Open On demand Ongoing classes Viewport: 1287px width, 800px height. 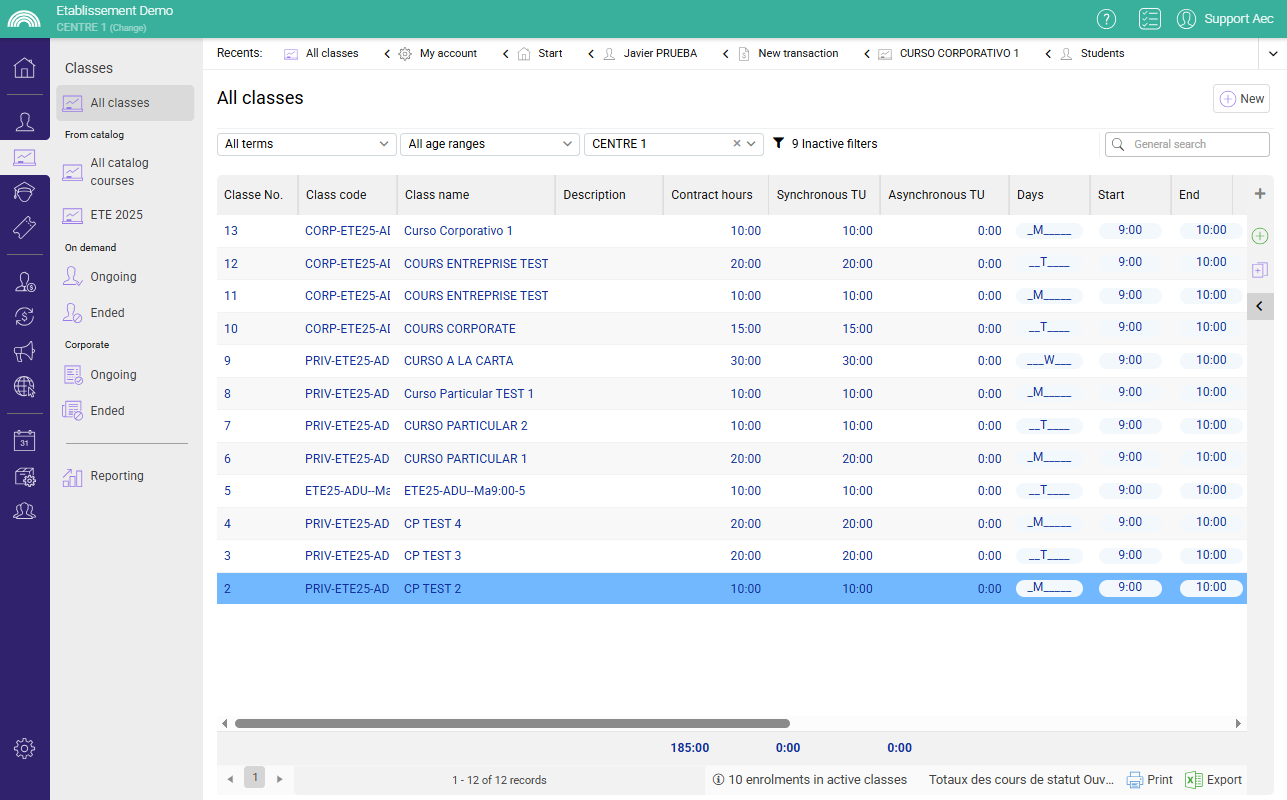coord(125,277)
